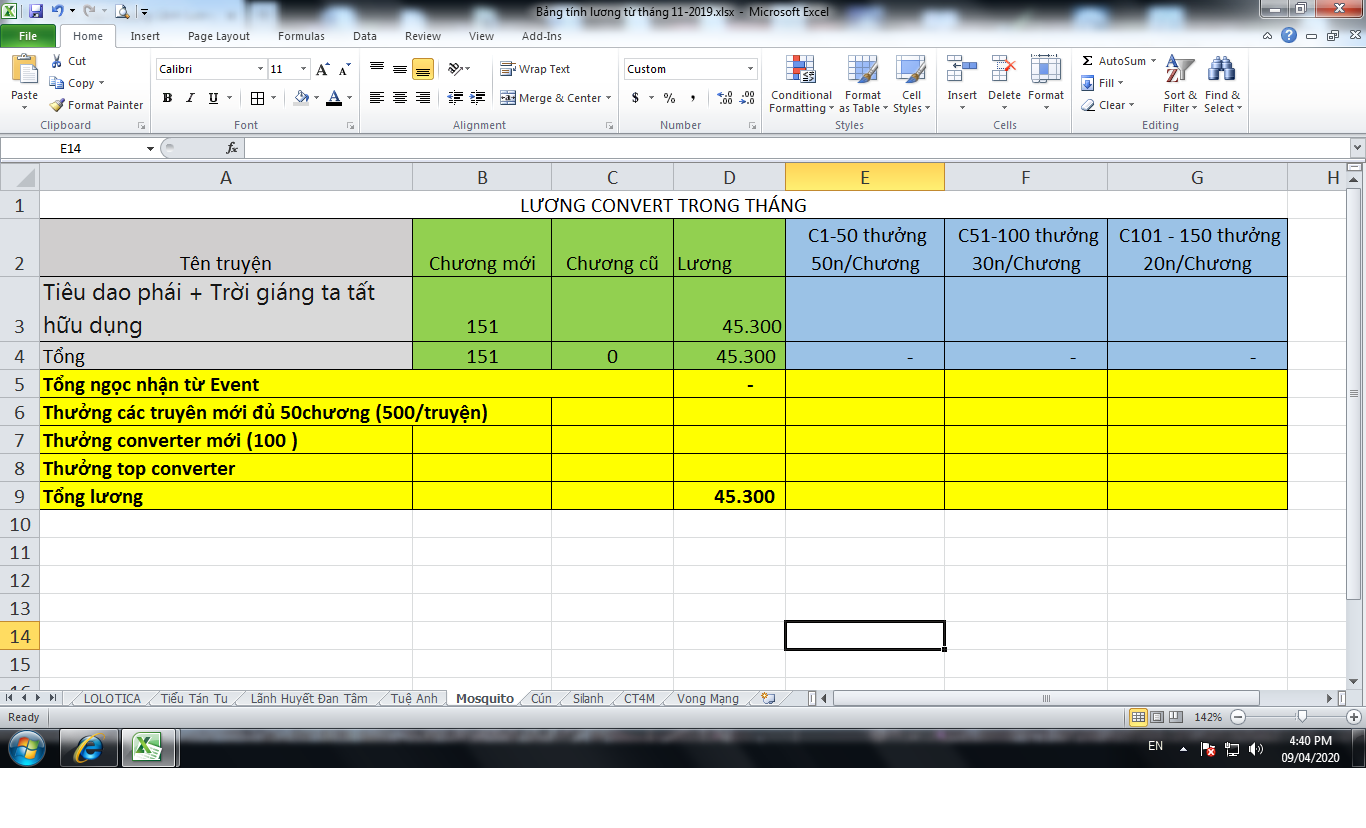This screenshot has height=828, width=1366.
Task: Open the Calibri font name dropdown
Action: point(260,69)
